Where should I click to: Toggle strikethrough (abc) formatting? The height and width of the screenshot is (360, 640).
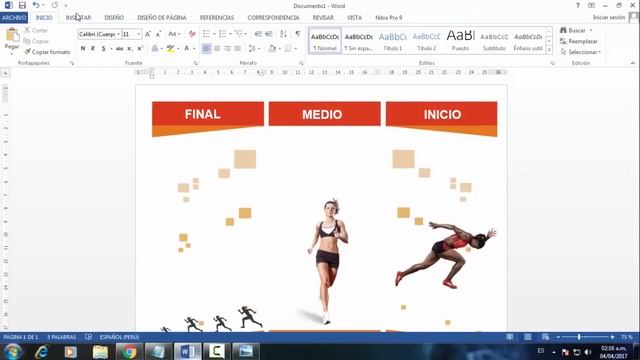point(119,49)
